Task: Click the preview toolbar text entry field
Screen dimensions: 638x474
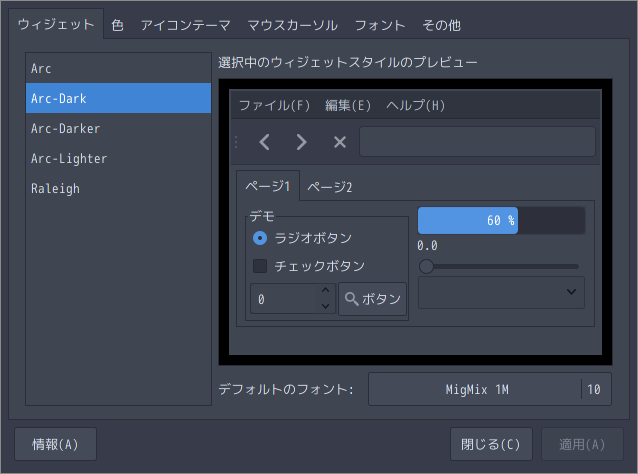Action: pyautogui.click(x=477, y=142)
